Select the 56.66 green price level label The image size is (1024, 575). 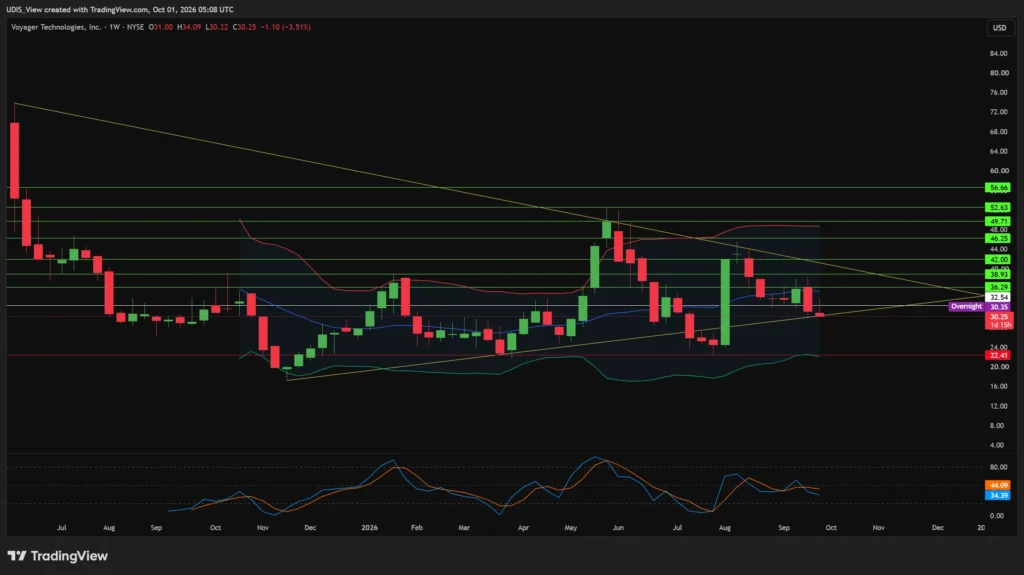[998, 188]
